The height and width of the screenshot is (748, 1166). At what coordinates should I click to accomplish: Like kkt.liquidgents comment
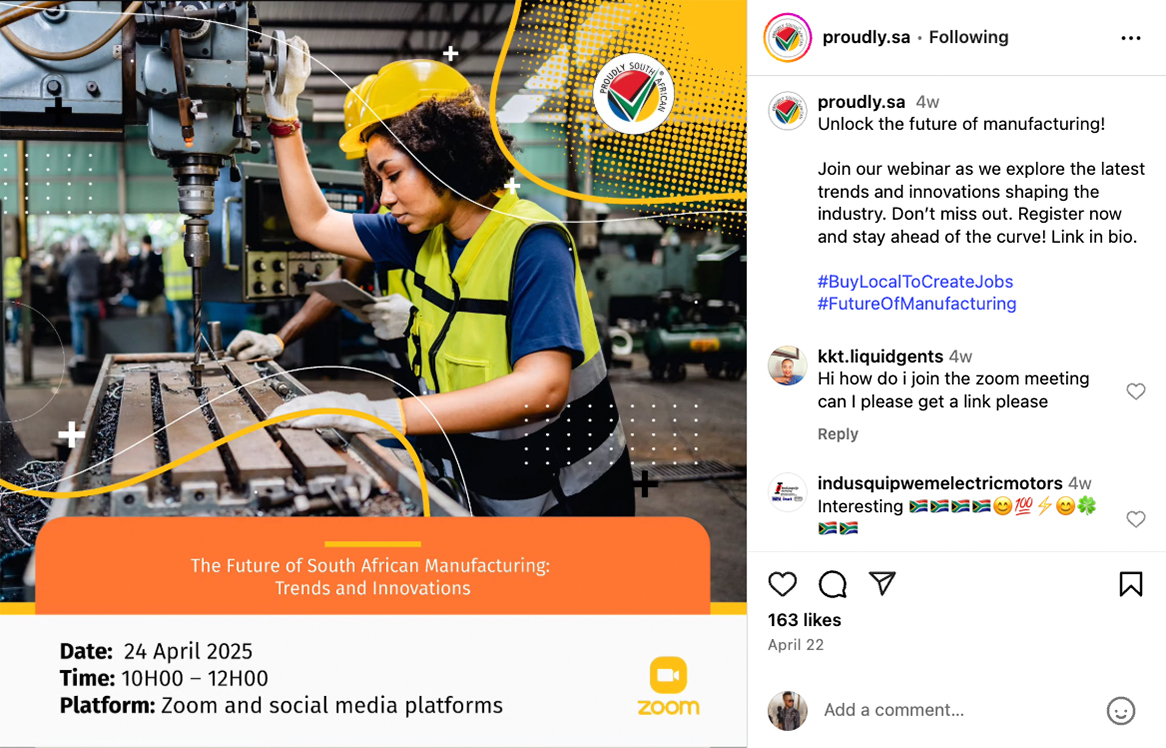1136,391
